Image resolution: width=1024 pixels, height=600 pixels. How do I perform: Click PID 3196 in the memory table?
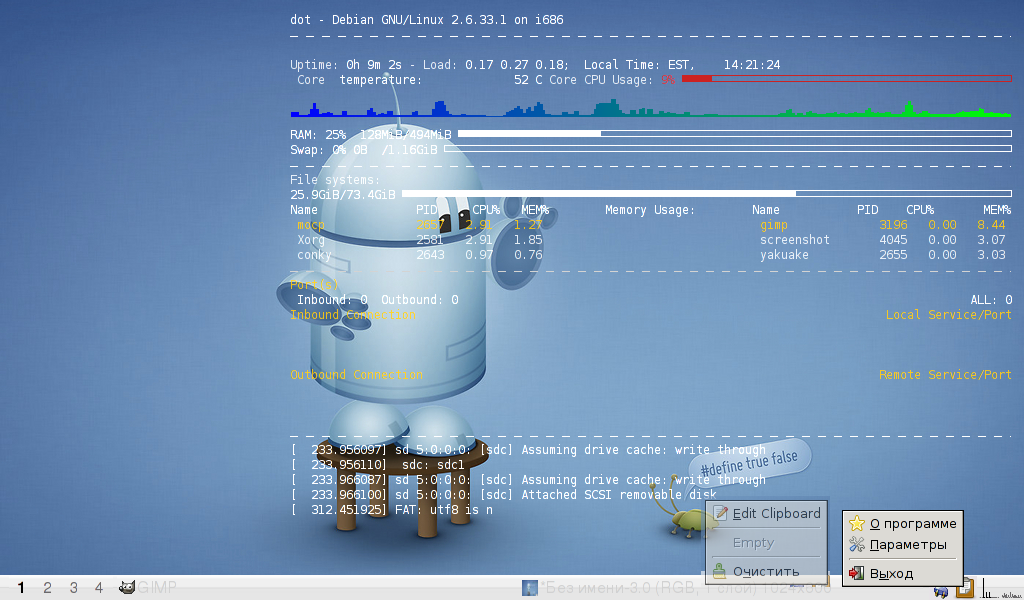pos(893,225)
